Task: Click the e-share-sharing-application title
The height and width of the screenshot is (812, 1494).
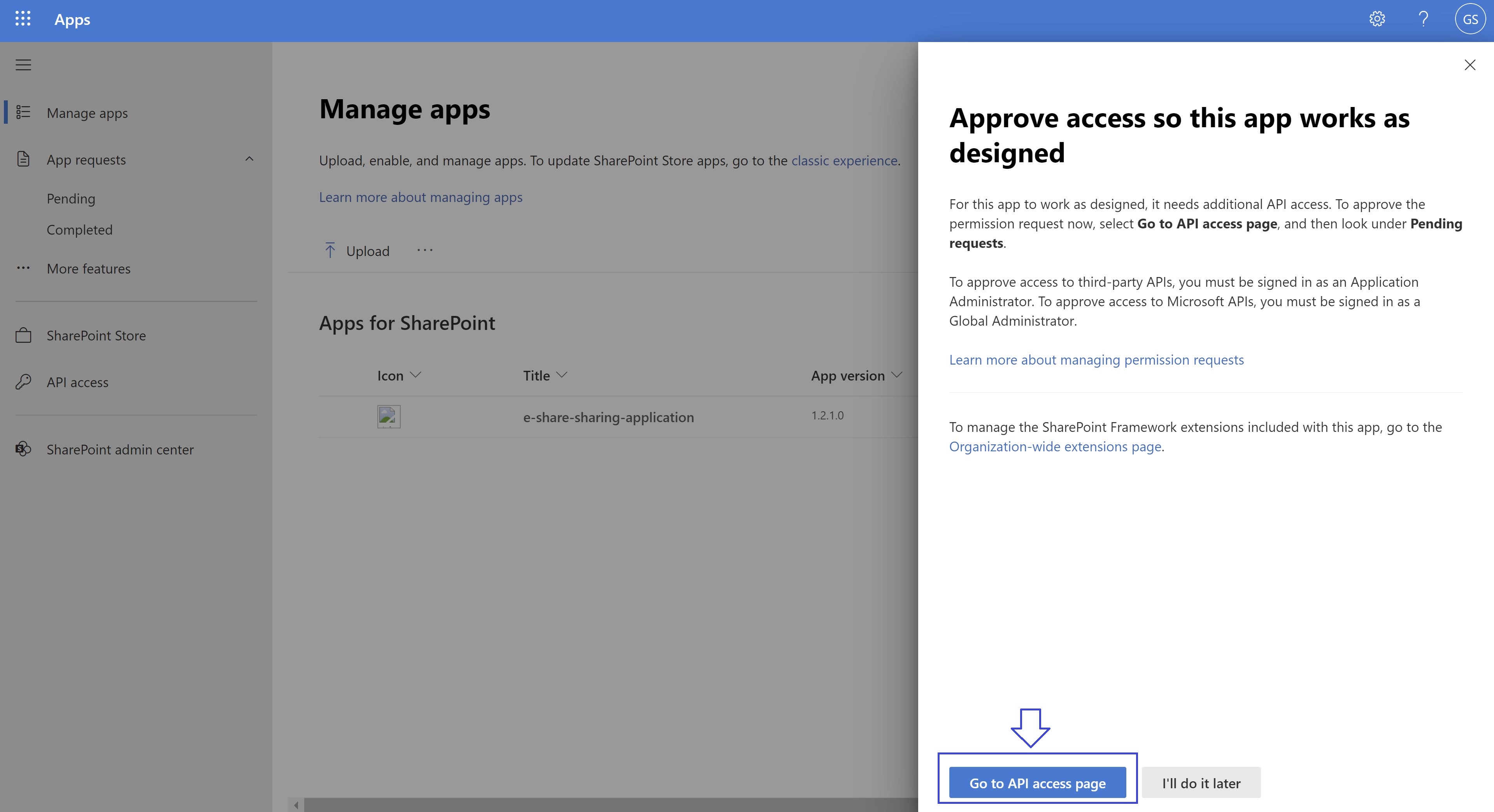Action: 608,417
